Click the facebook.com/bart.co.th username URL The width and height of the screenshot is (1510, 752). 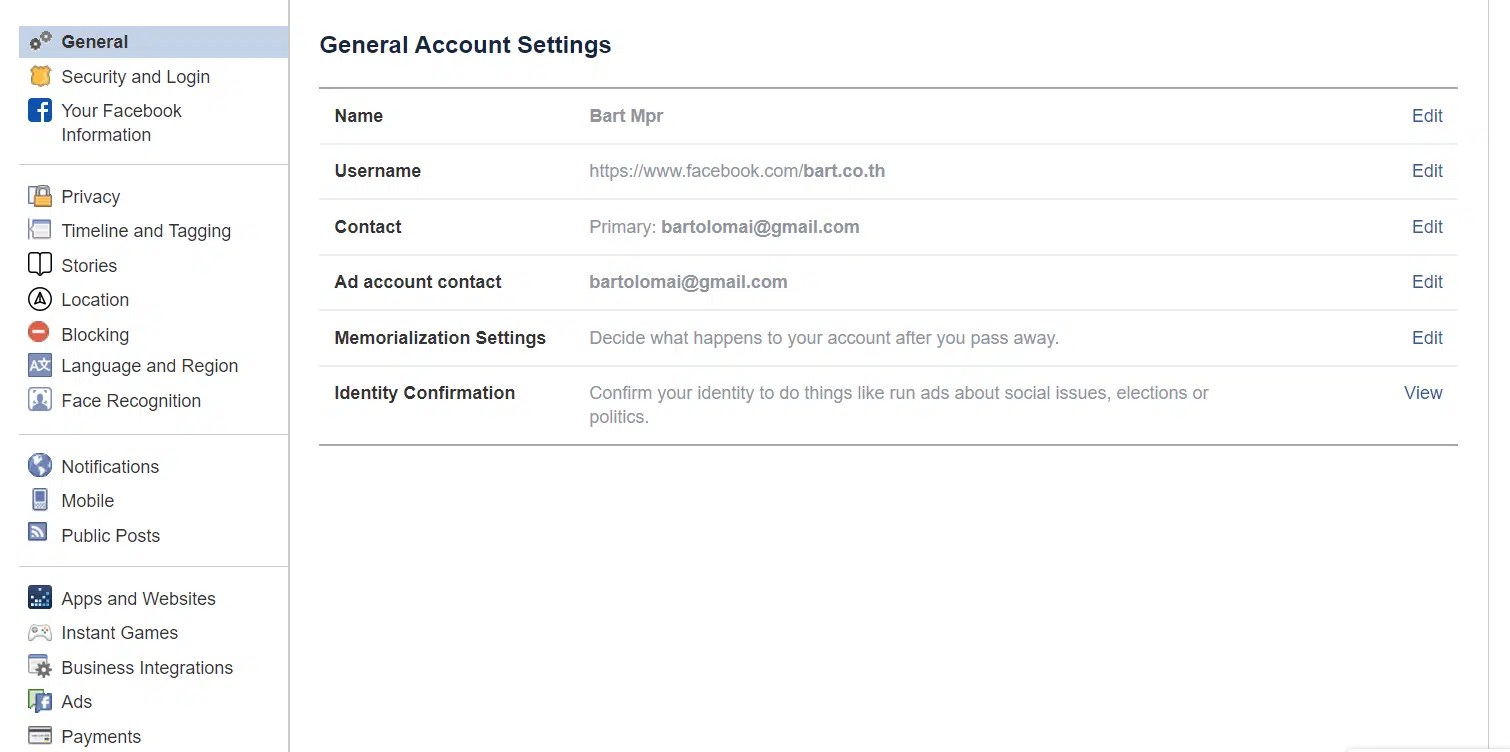click(737, 171)
